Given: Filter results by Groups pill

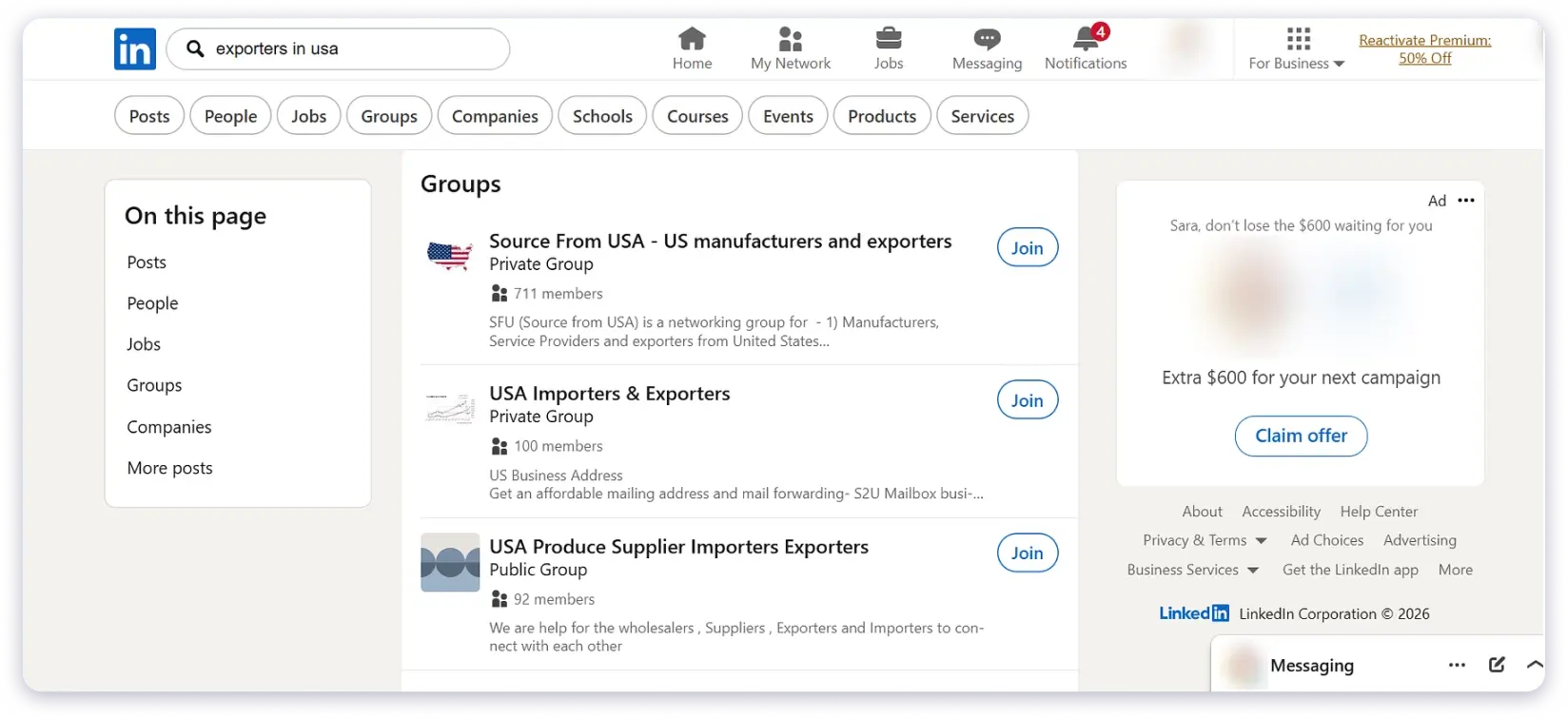Looking at the screenshot, I should 389,116.
